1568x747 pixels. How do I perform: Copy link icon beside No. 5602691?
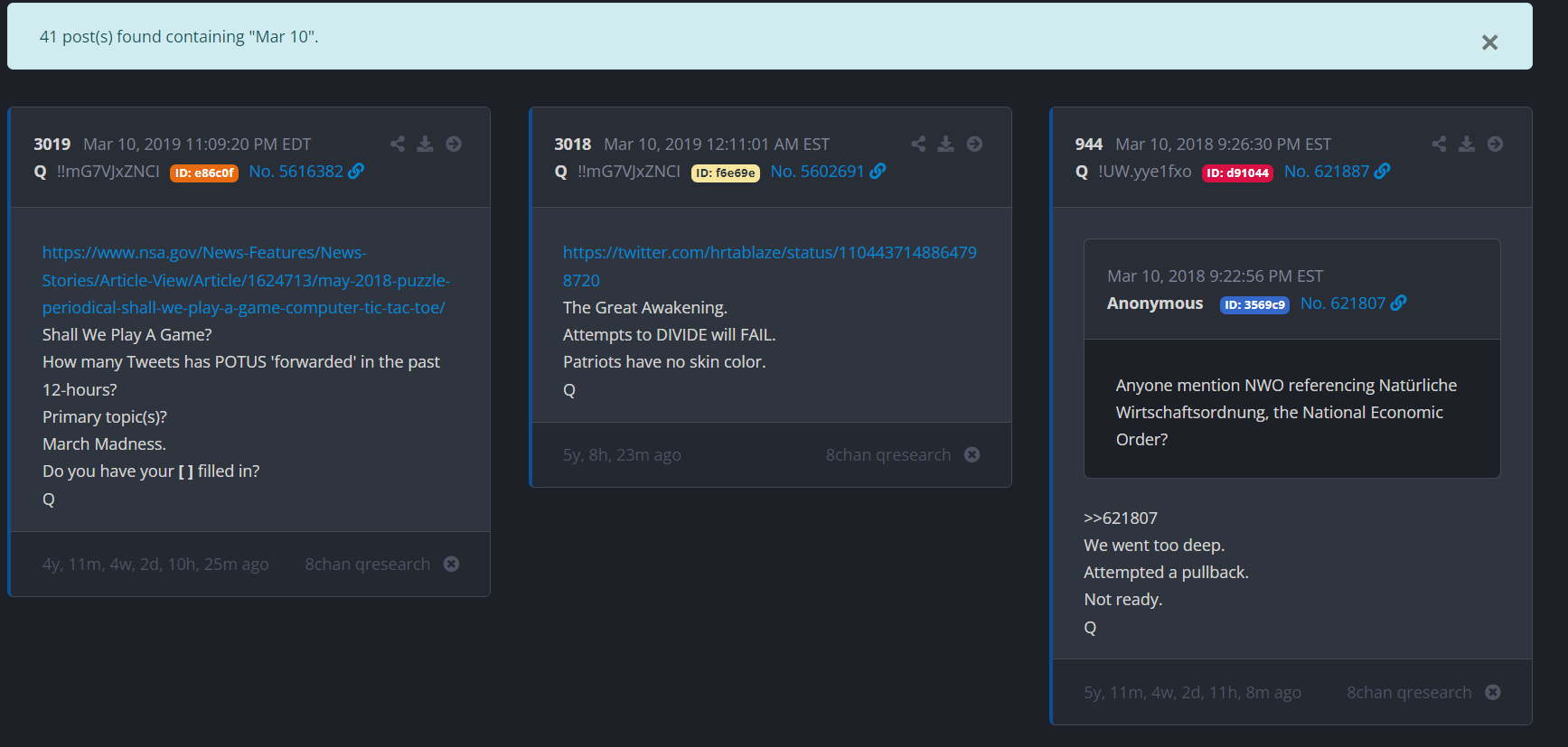[878, 171]
